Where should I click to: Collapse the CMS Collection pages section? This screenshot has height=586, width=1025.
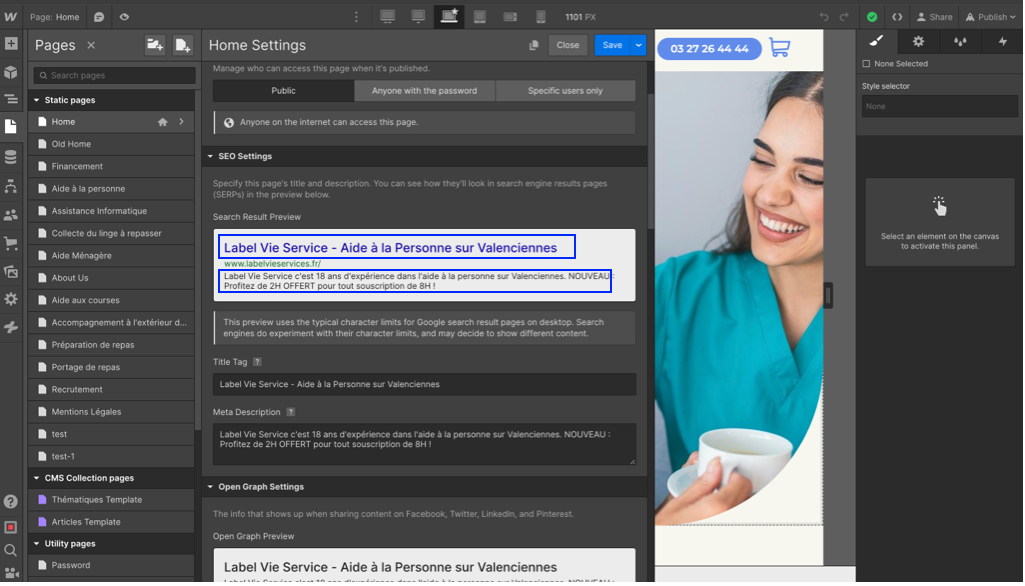(x=37, y=478)
